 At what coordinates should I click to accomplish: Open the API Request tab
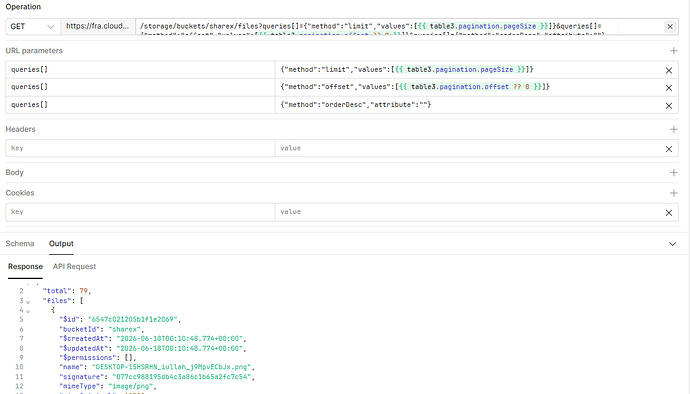74,266
